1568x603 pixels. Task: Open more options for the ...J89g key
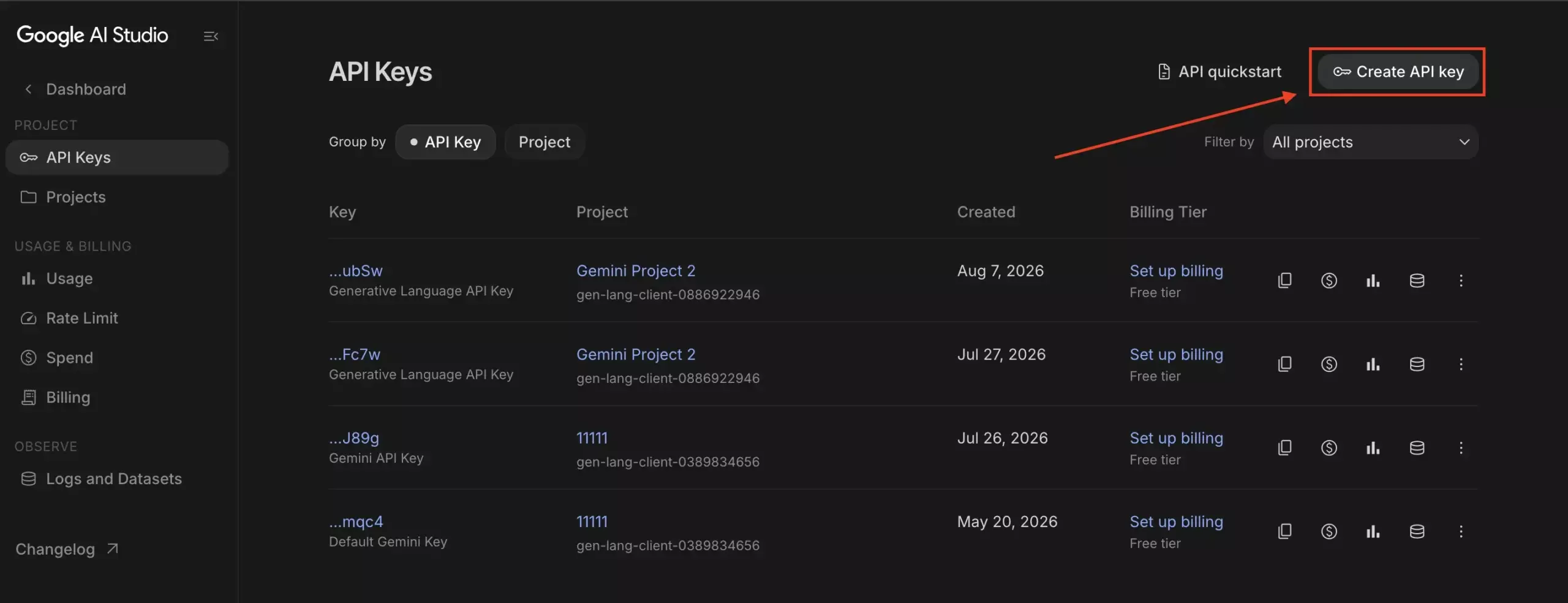click(1461, 448)
